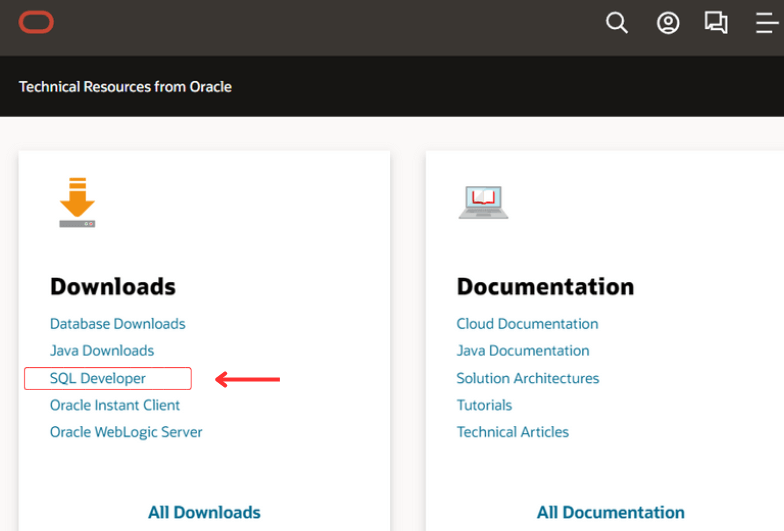Open Solution Architectures link
Viewport: 784px width, 531px height.
click(x=528, y=378)
